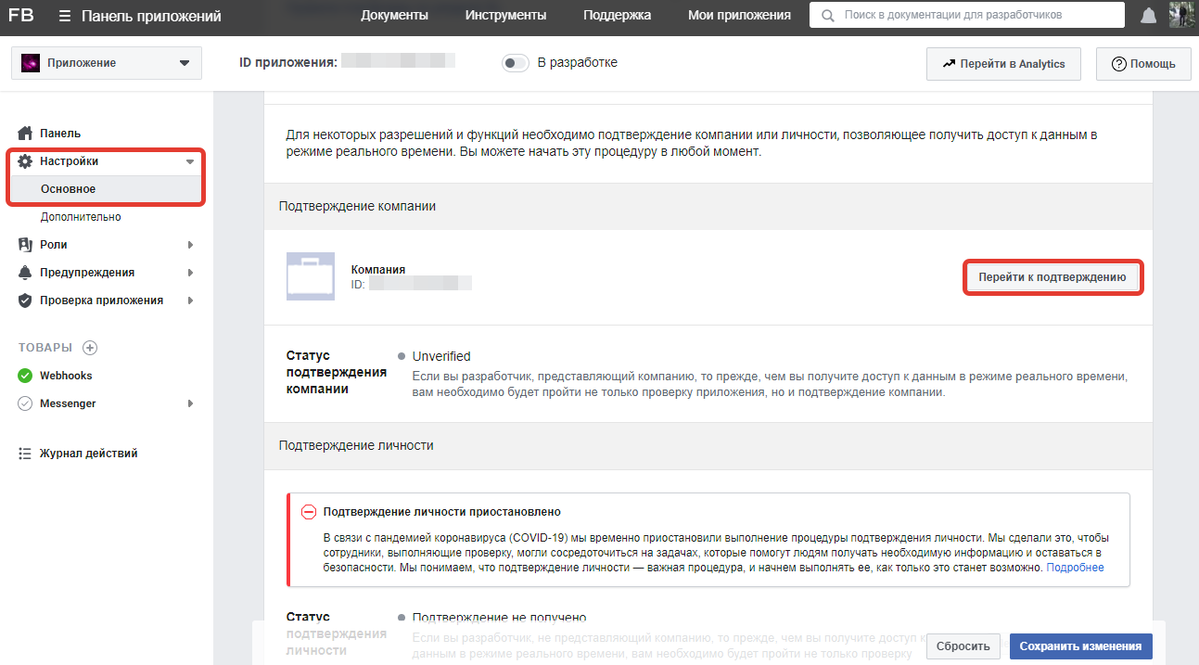Open Журнал действий list icon

point(26,453)
